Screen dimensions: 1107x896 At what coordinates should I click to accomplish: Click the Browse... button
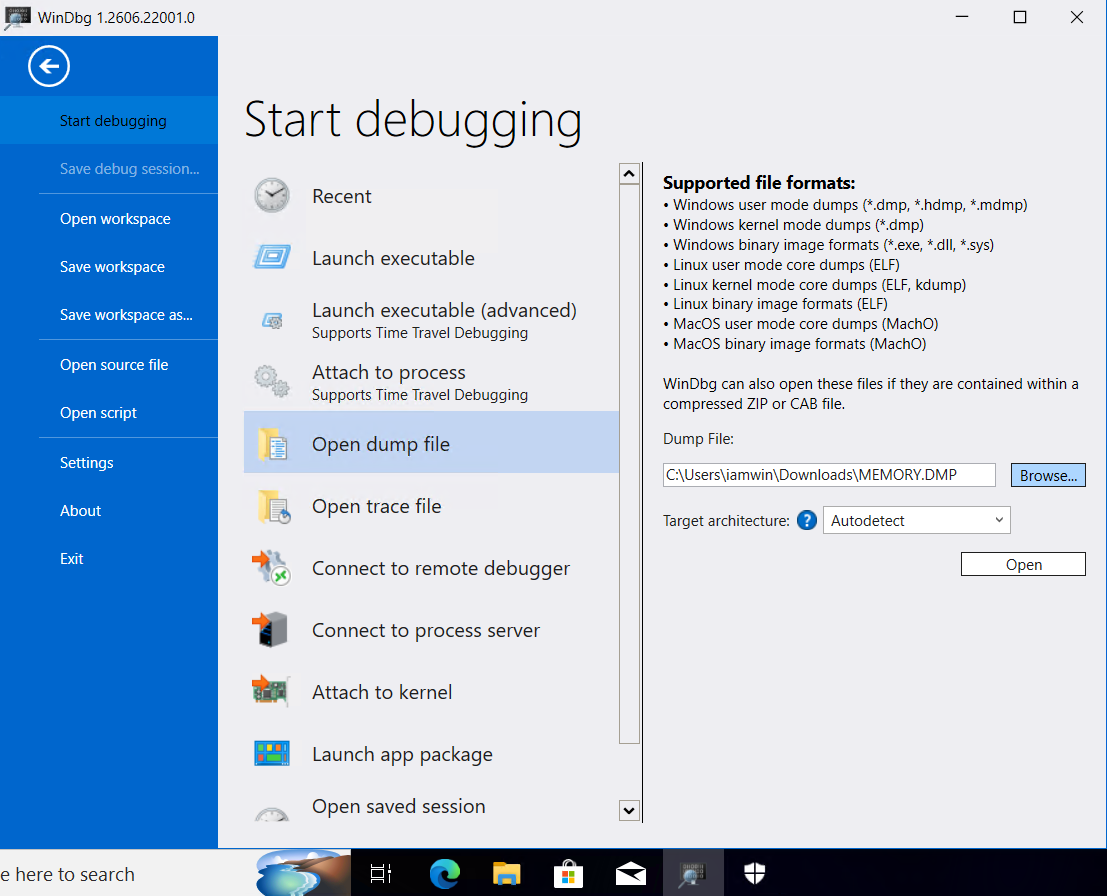(1048, 475)
